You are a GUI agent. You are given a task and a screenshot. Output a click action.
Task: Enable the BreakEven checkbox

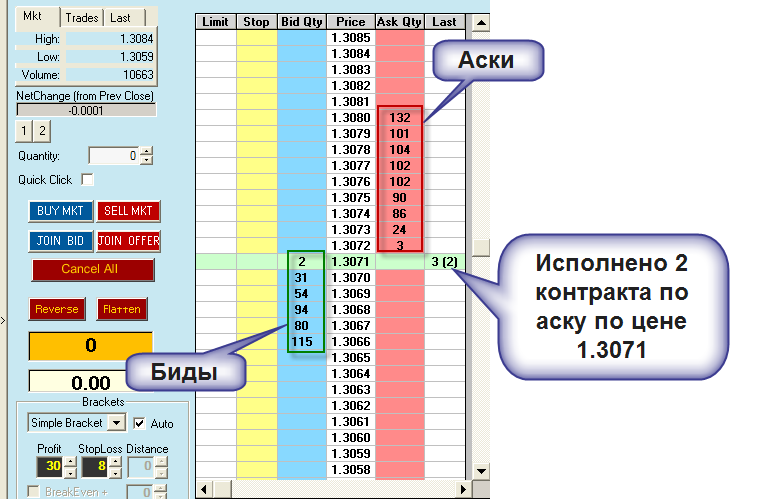point(33,491)
